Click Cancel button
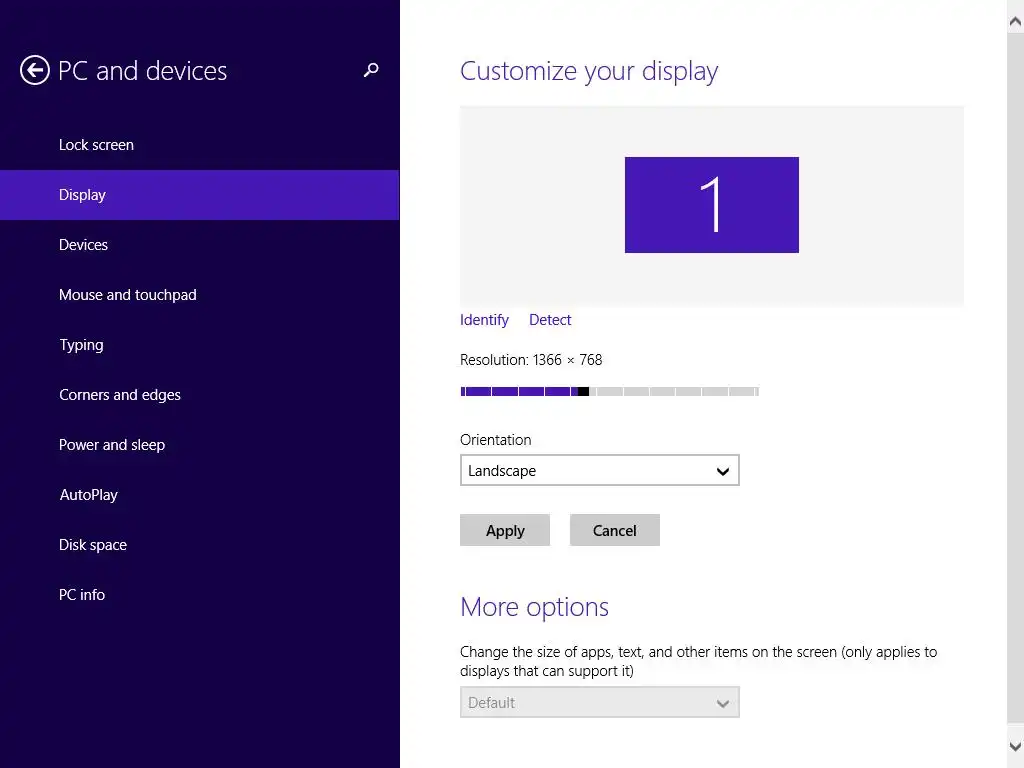The image size is (1024, 768). tap(615, 530)
